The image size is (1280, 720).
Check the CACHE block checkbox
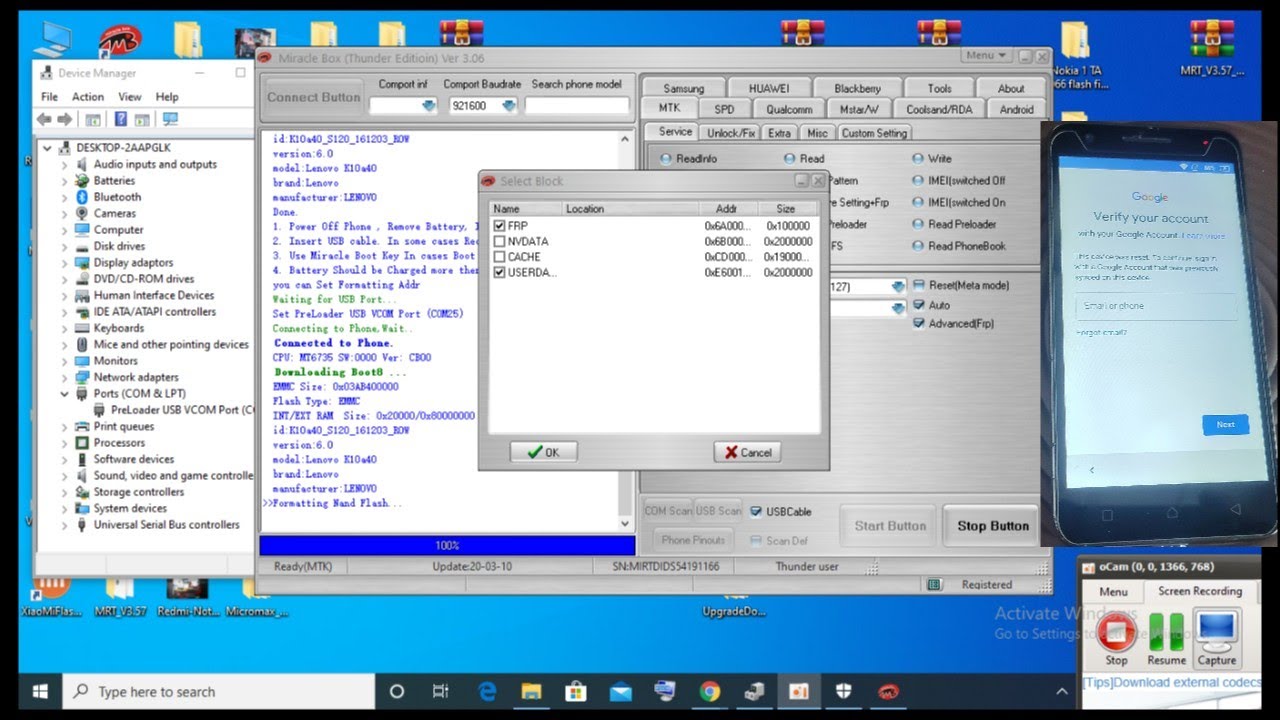coord(499,257)
